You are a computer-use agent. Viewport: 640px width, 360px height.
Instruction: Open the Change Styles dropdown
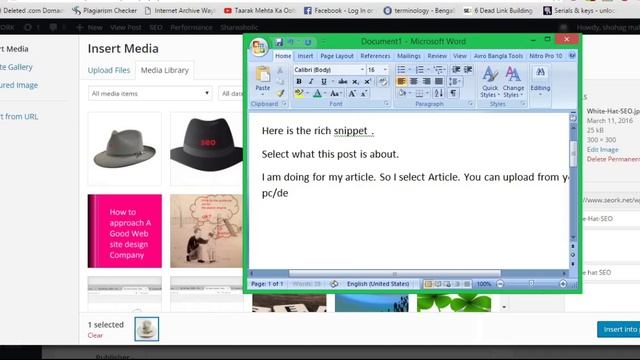click(513, 83)
